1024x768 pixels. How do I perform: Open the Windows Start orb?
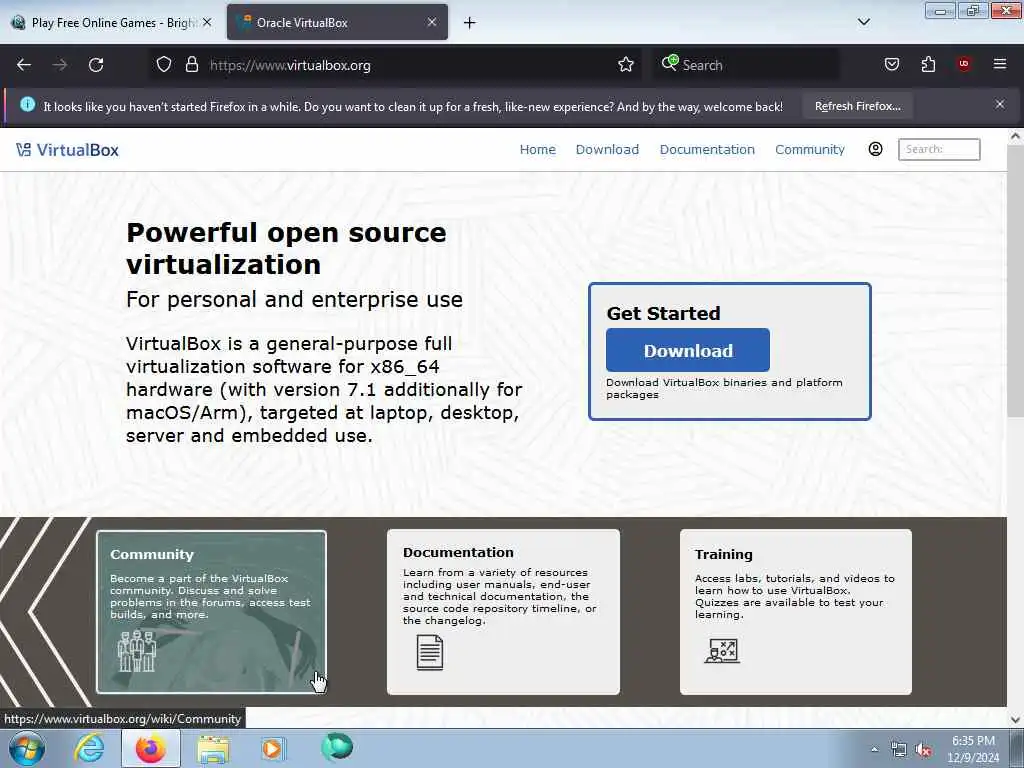coord(27,748)
